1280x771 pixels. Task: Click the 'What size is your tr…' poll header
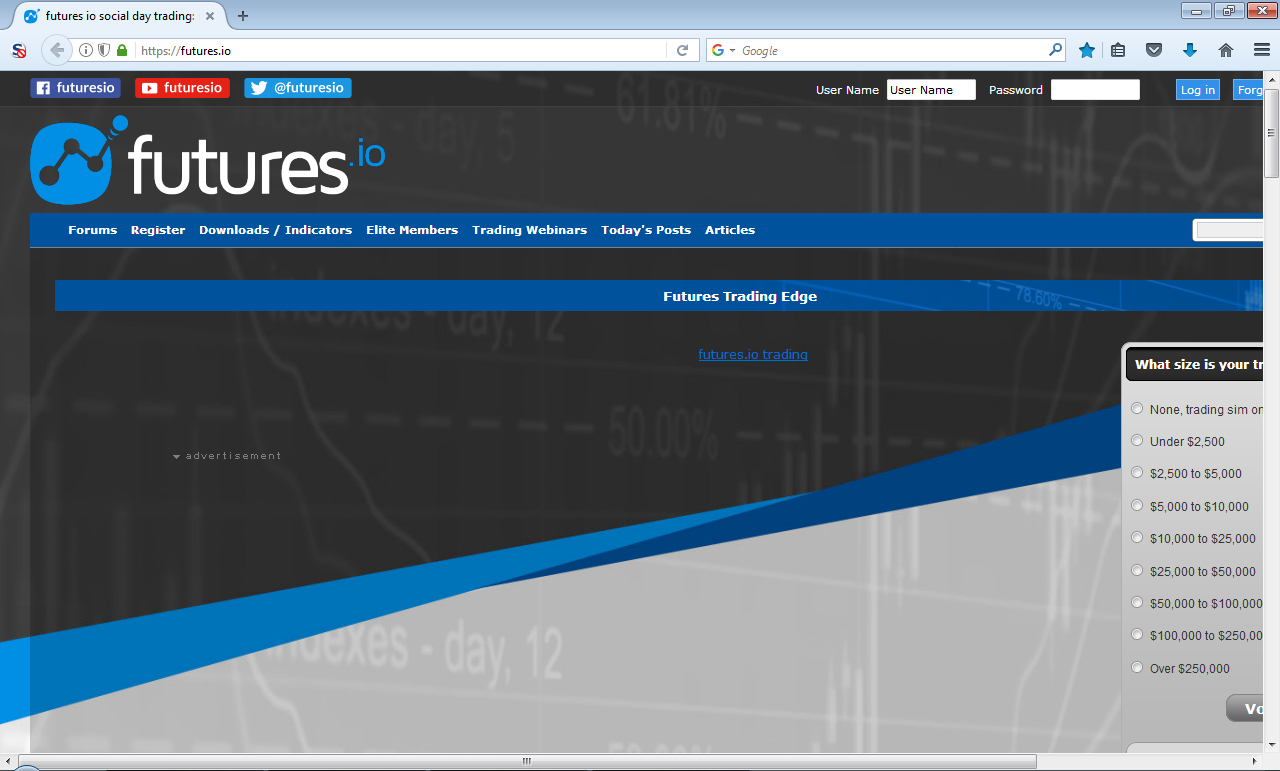[1195, 364]
